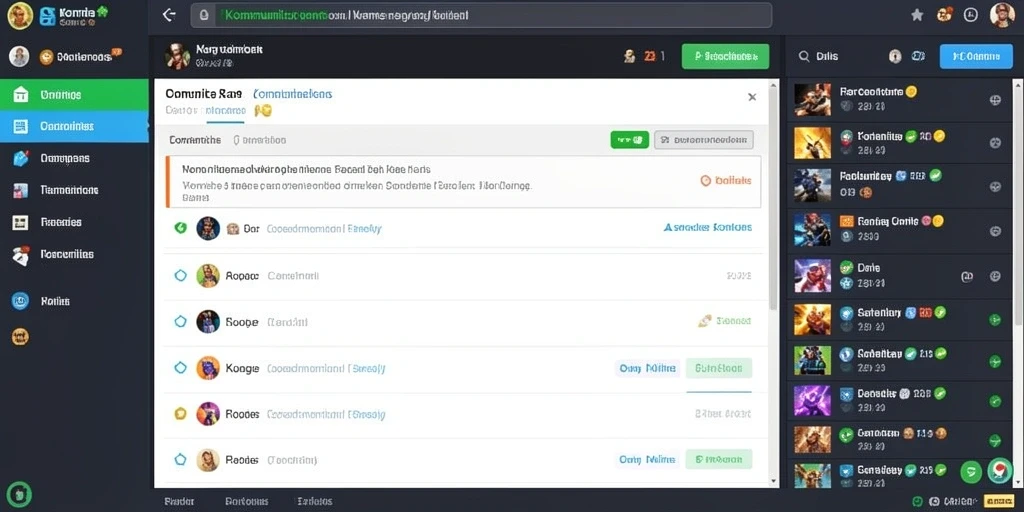Open the home icon in the green sidebar item

point(21,95)
